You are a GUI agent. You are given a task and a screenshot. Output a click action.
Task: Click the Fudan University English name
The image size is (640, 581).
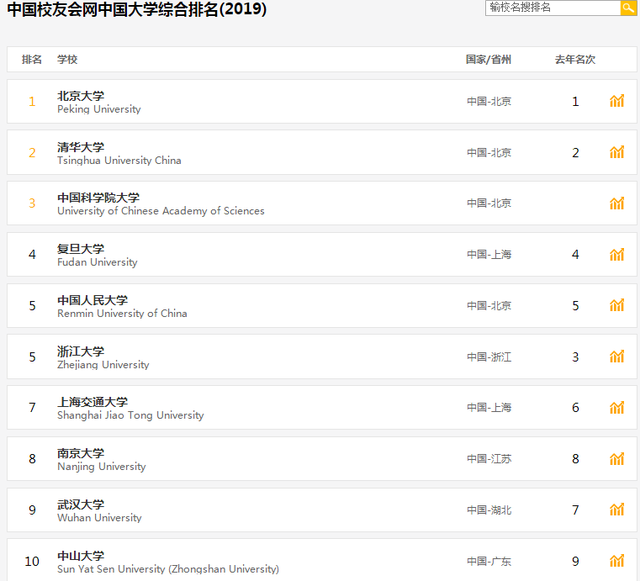pyautogui.click(x=97, y=262)
